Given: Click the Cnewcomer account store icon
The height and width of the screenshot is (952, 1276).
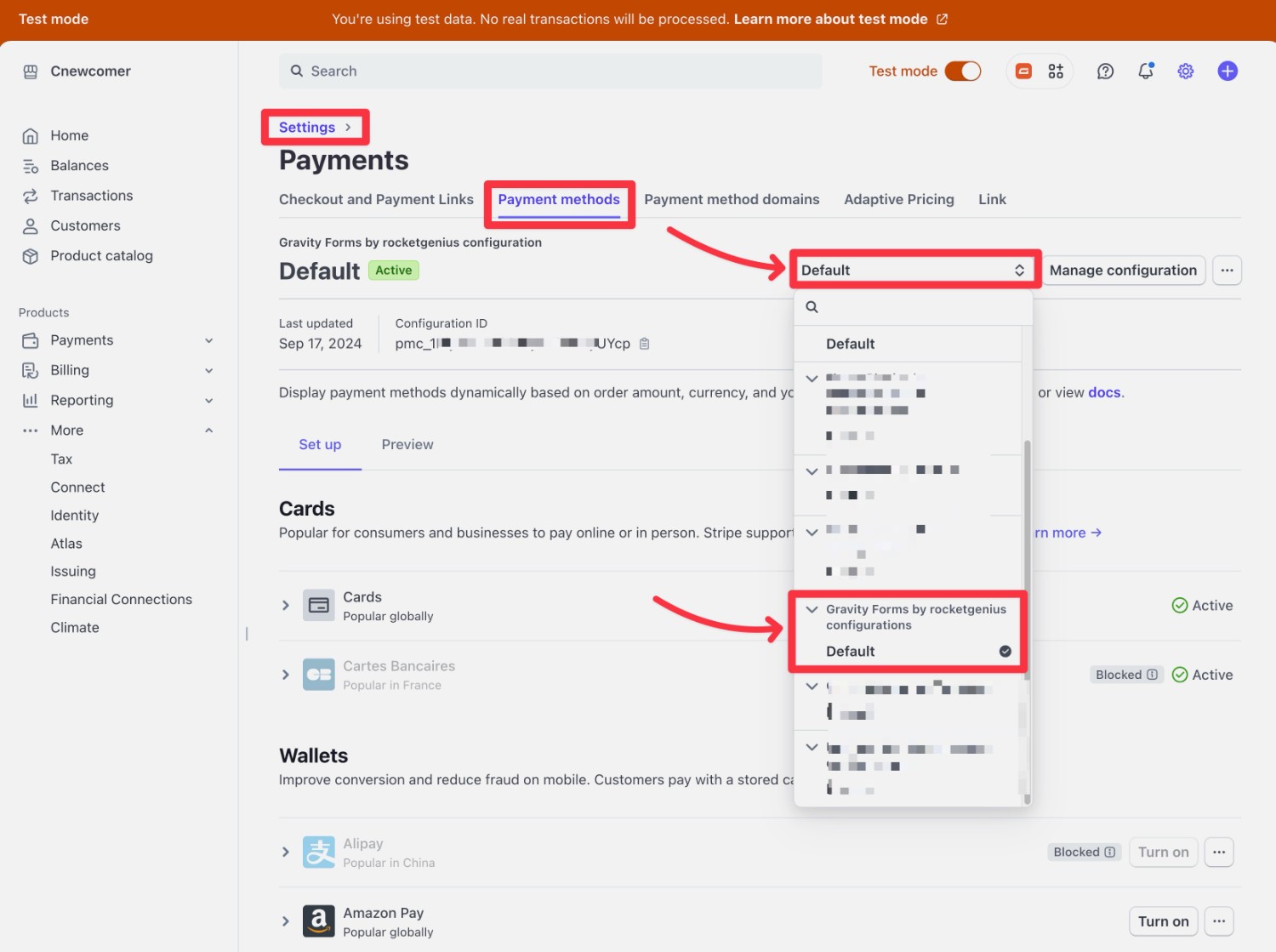Looking at the screenshot, I should click(31, 71).
